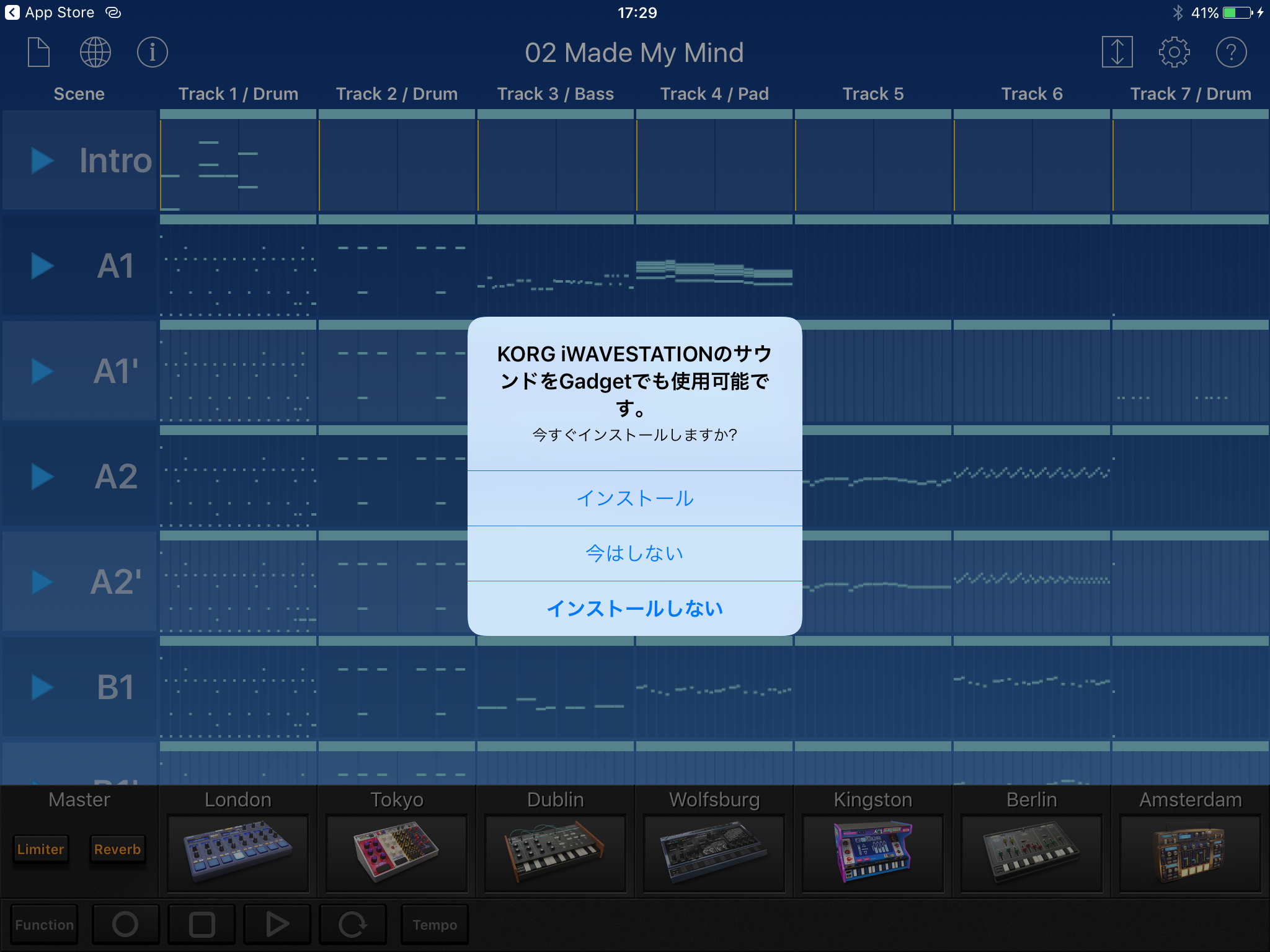Open the globe sharing icon
The width and height of the screenshot is (1270, 952).
click(95, 52)
